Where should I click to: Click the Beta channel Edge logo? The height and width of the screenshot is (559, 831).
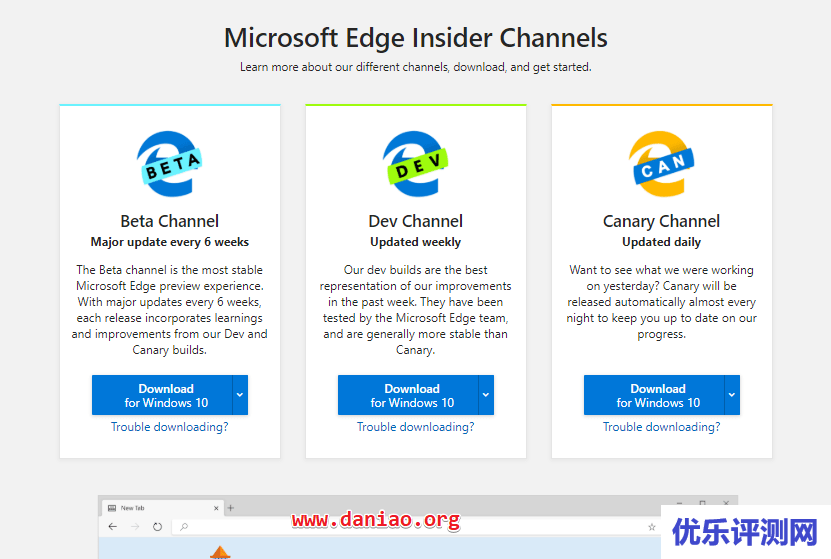click(170, 164)
